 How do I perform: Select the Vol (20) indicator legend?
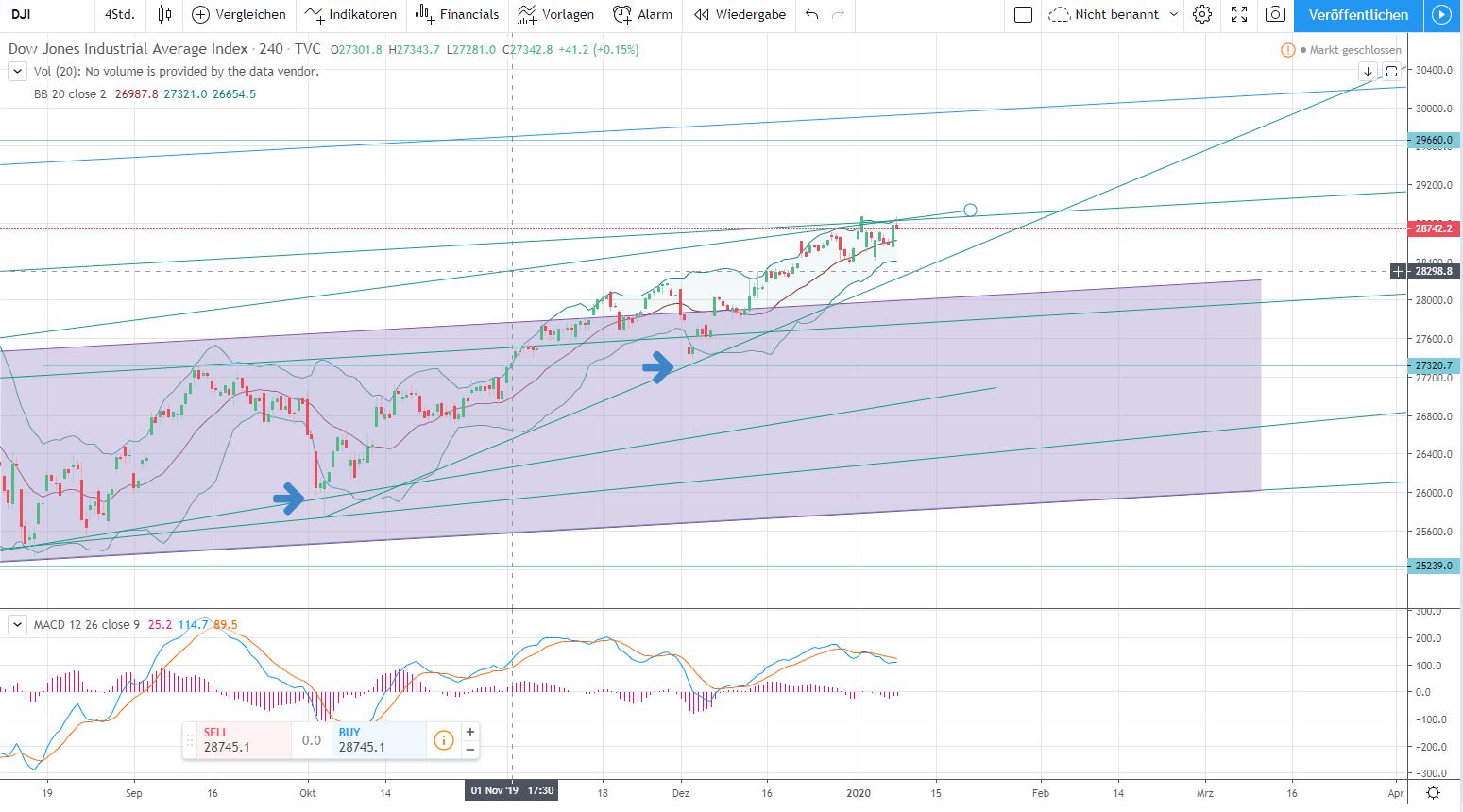tap(176, 71)
